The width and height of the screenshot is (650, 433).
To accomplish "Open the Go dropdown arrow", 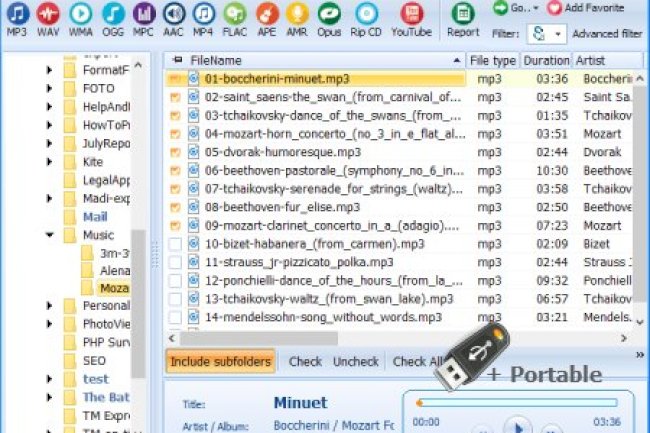I will 536,8.
